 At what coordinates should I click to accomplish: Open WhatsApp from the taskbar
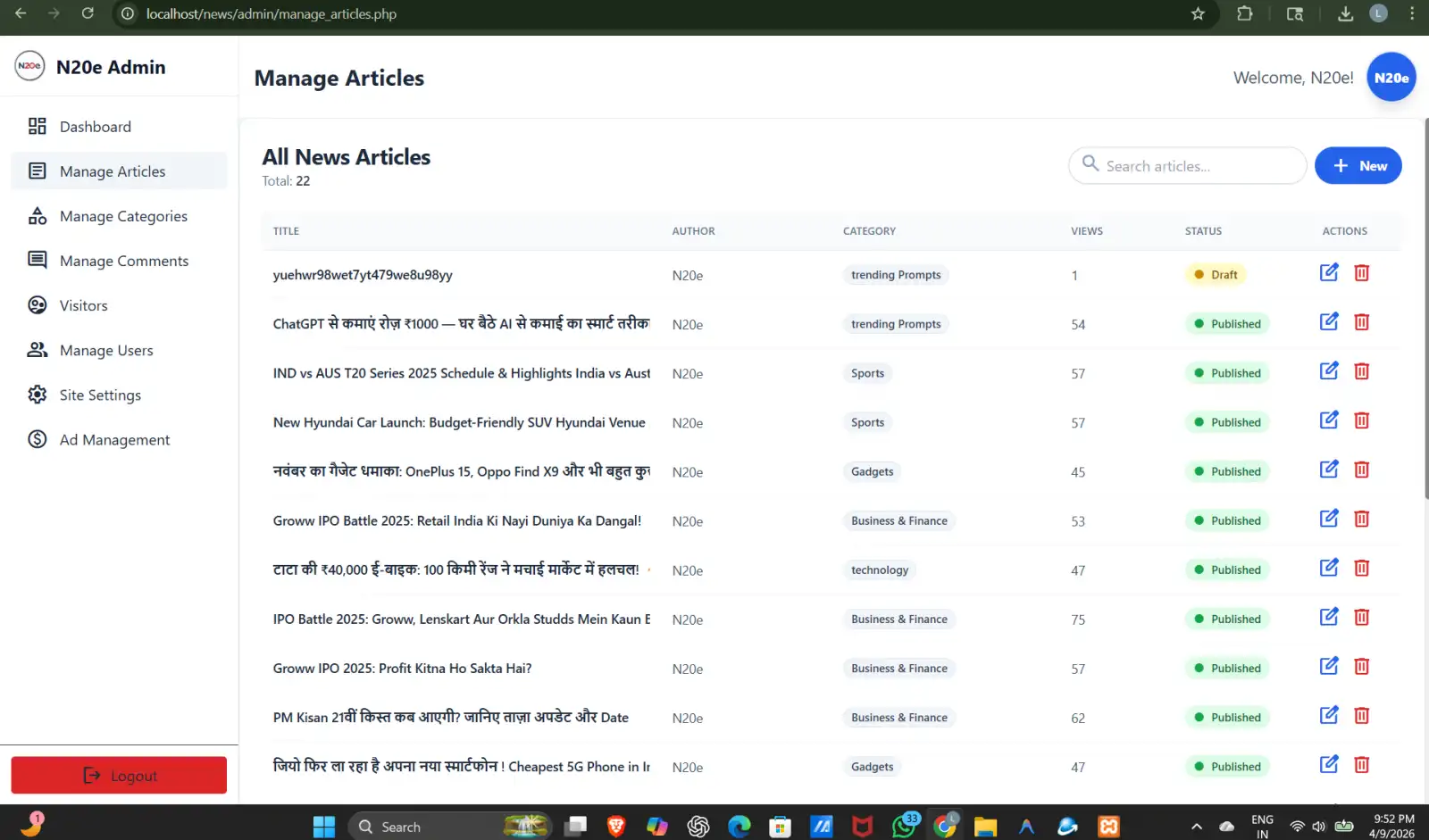[x=903, y=826]
